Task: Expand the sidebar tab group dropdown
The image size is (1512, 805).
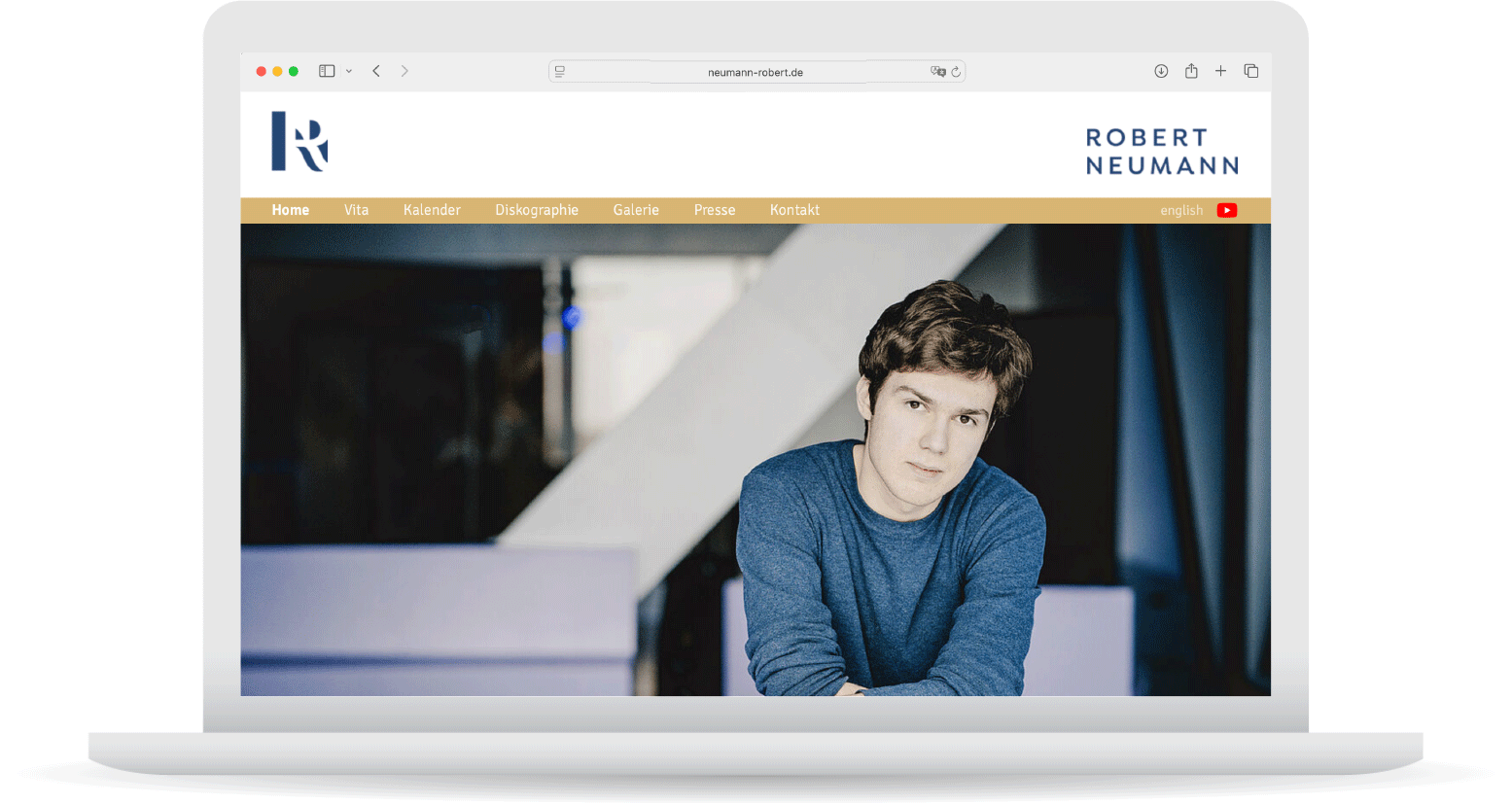Action: pyautogui.click(x=349, y=71)
